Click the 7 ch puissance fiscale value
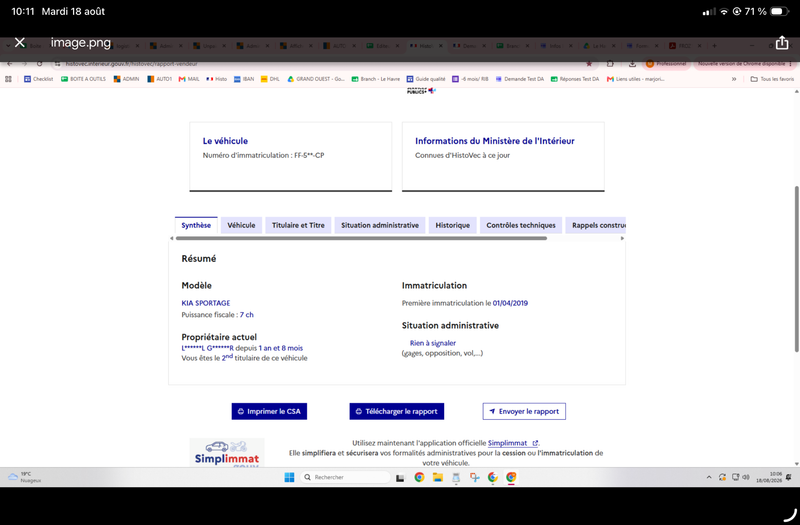 point(246,315)
